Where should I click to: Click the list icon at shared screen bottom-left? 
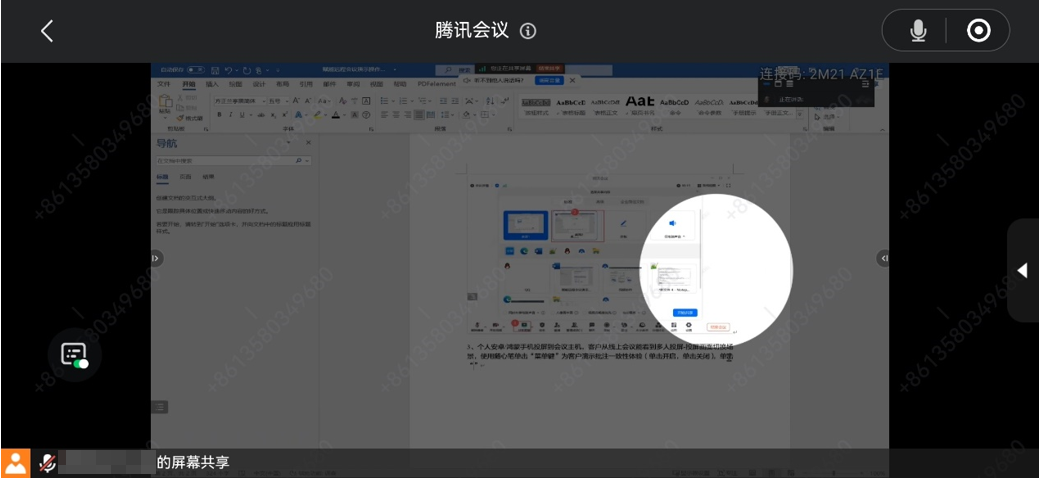tap(159, 407)
